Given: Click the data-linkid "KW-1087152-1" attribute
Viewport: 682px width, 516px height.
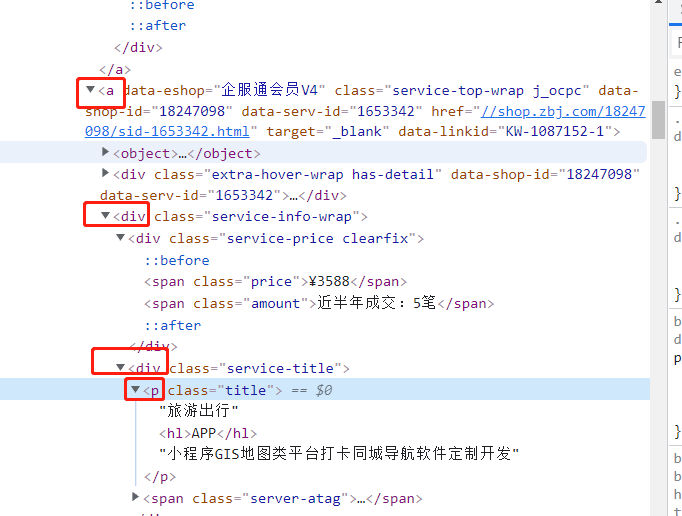Looking at the screenshot, I should point(505,131).
